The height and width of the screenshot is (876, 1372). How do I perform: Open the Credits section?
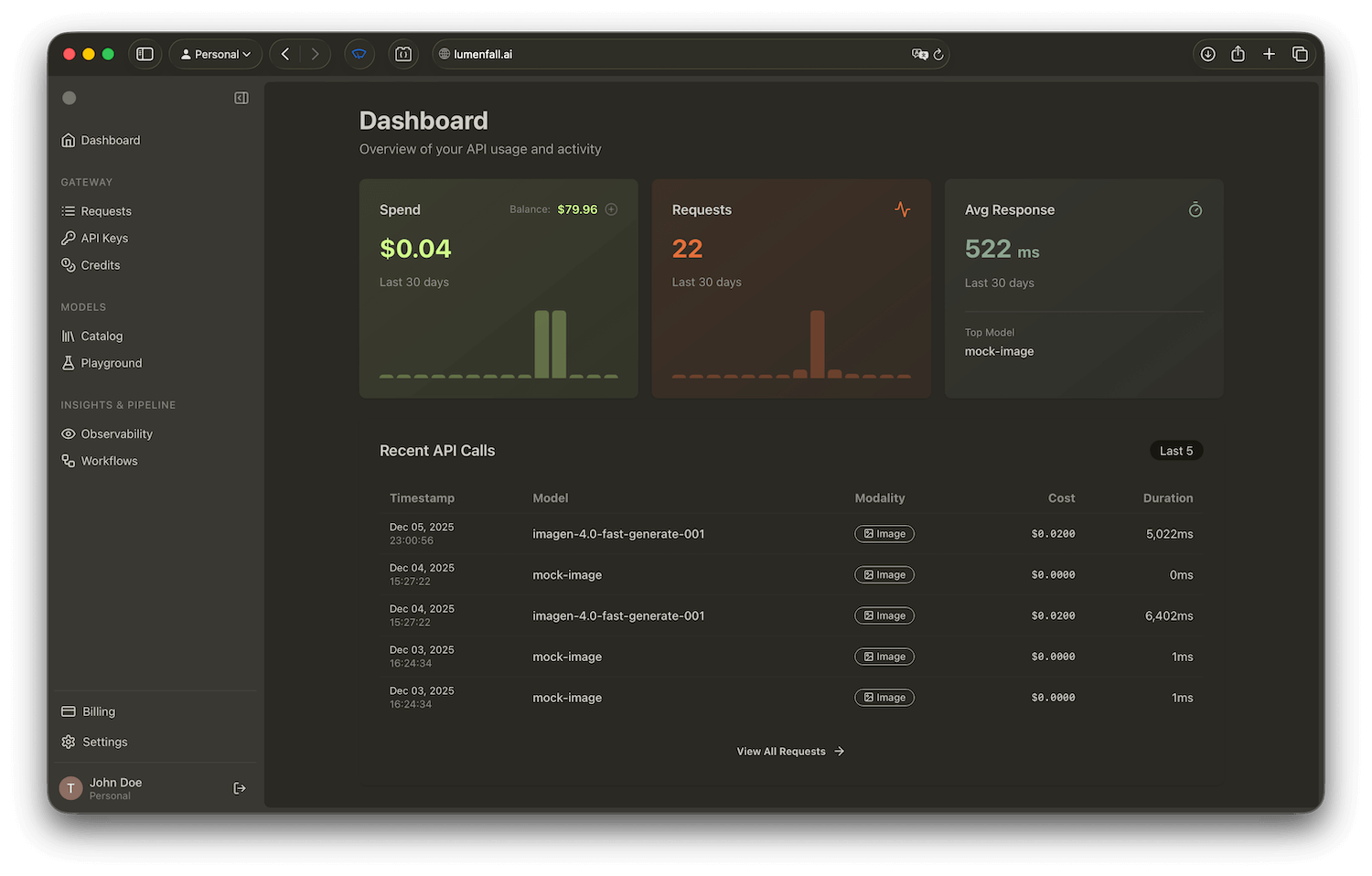point(101,264)
